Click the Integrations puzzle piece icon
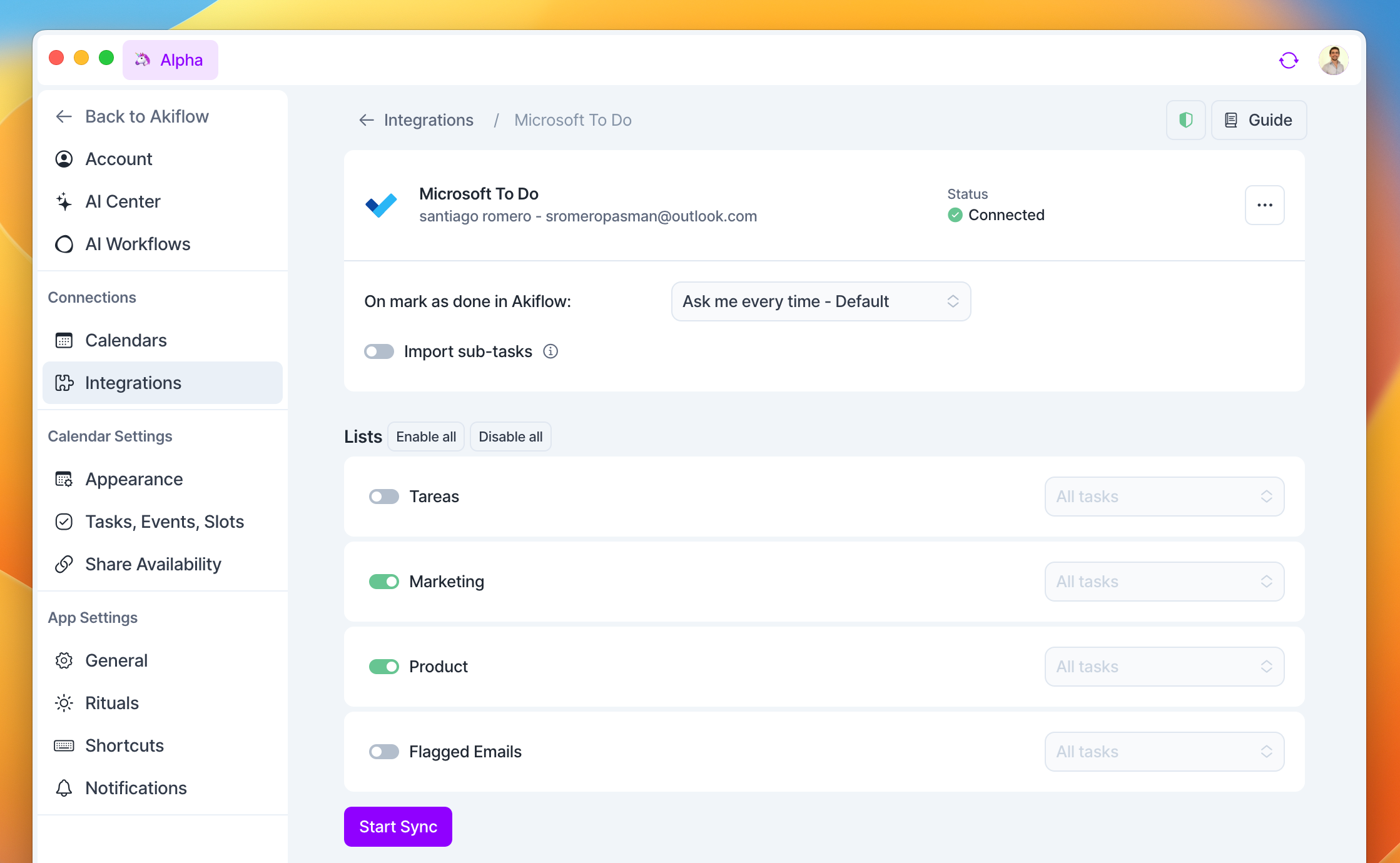Image resolution: width=1400 pixels, height=863 pixels. pyautogui.click(x=64, y=383)
